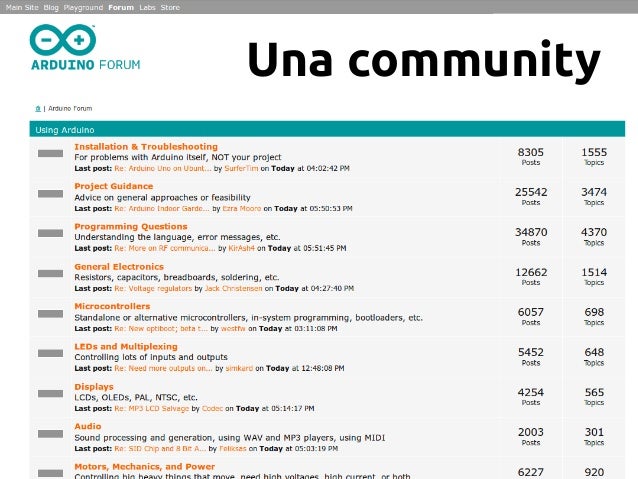
Task: Open Displays board
Action: click(94, 387)
